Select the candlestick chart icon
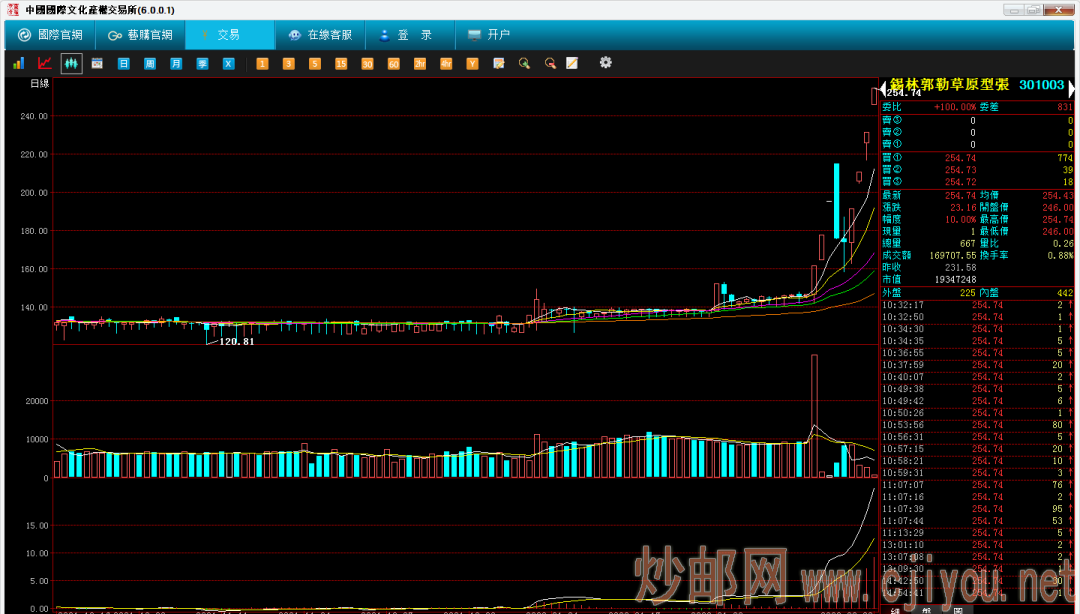1080x614 pixels. pos(71,63)
